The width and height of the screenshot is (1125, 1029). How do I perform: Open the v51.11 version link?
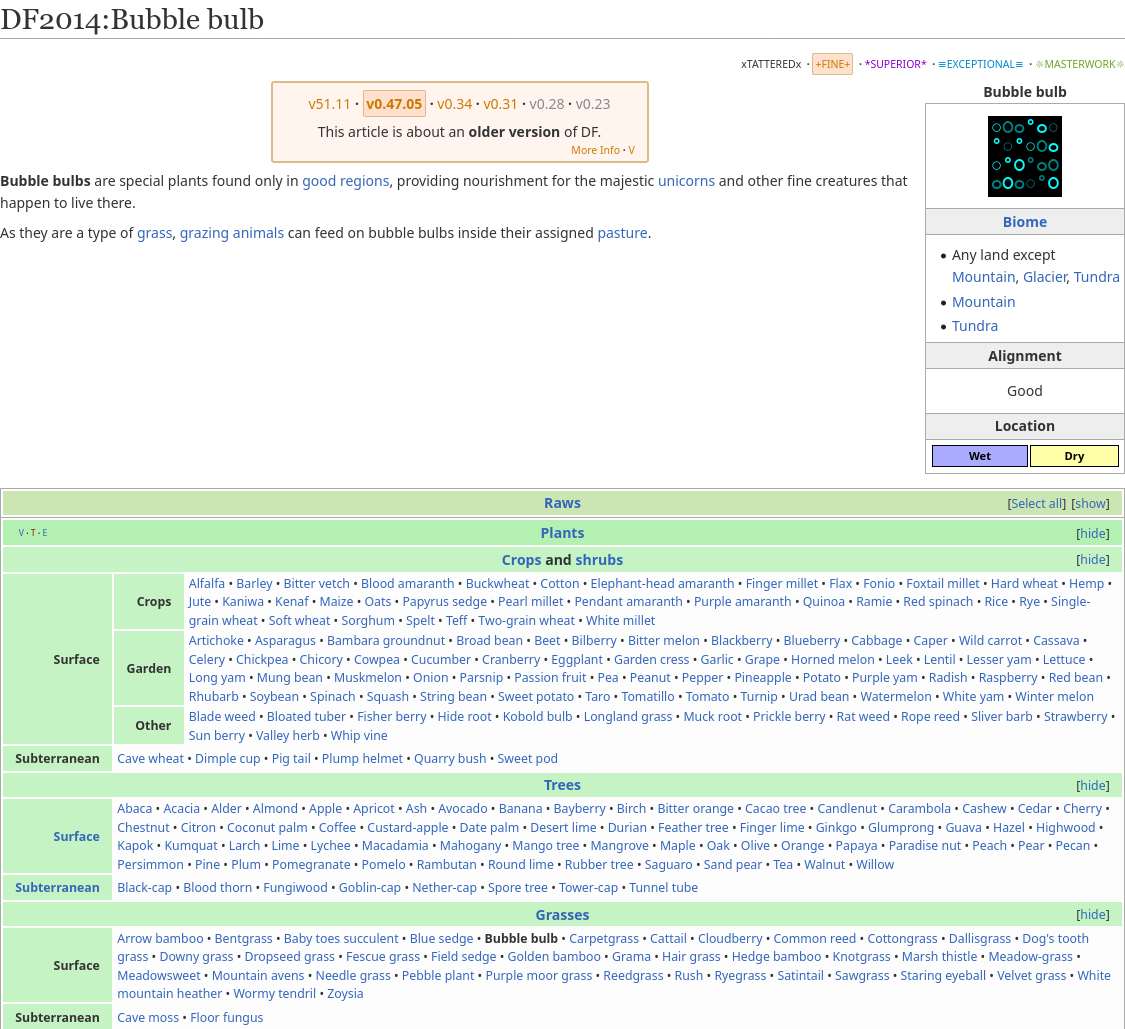pos(329,104)
